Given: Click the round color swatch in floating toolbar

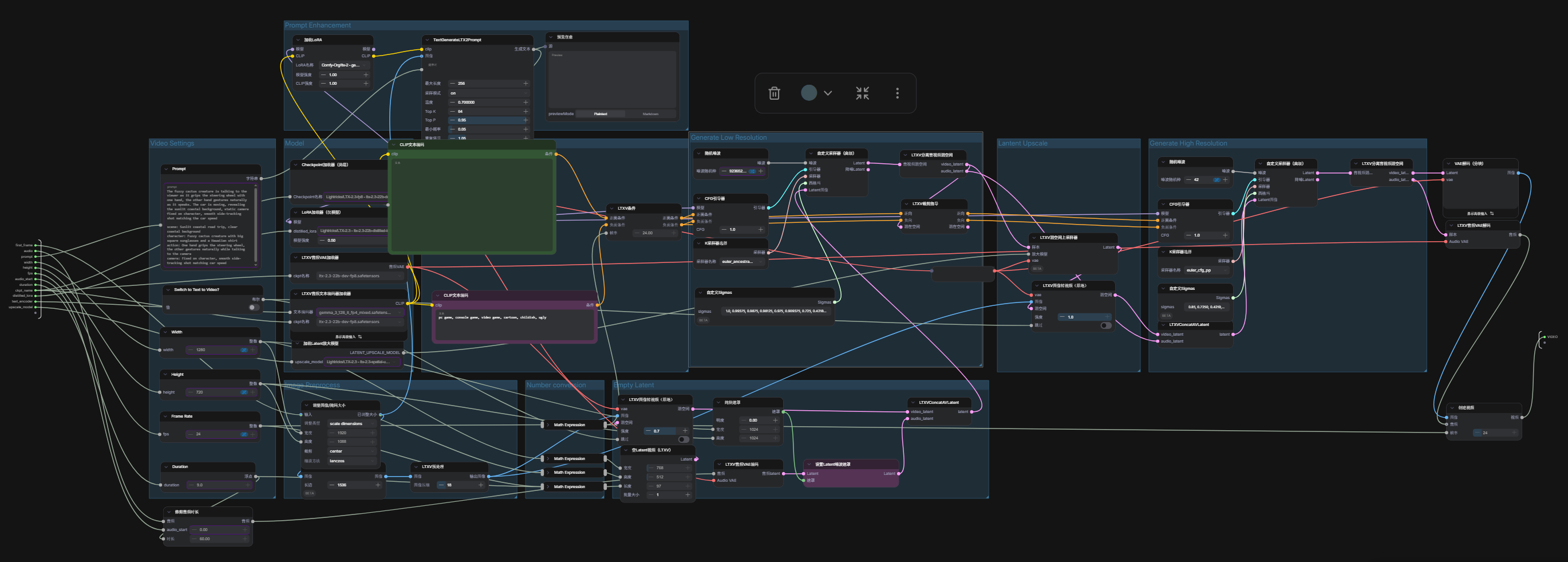Looking at the screenshot, I should 808,93.
